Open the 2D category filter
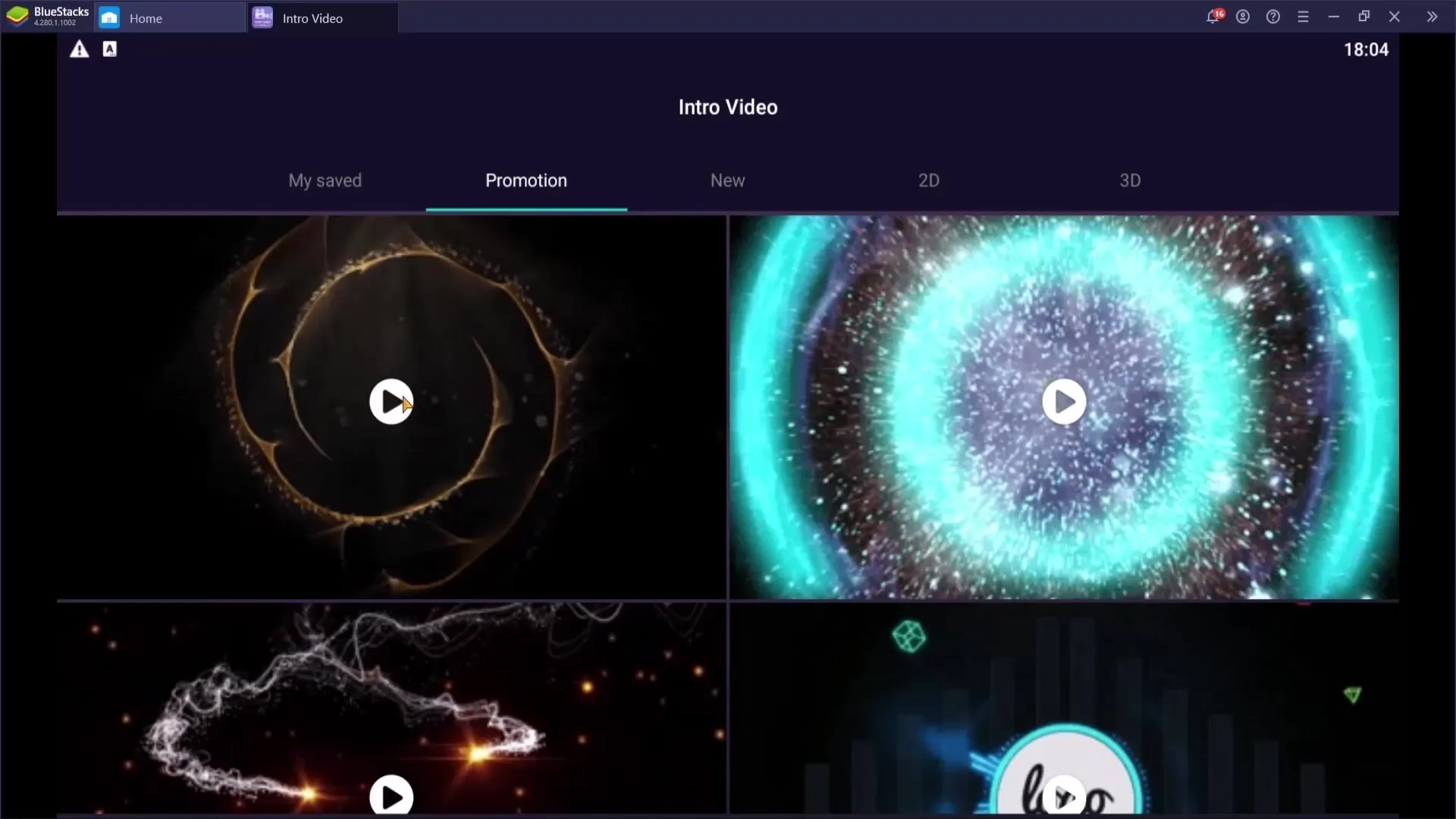Screen dimensions: 1456x819 pyautogui.click(x=928, y=180)
